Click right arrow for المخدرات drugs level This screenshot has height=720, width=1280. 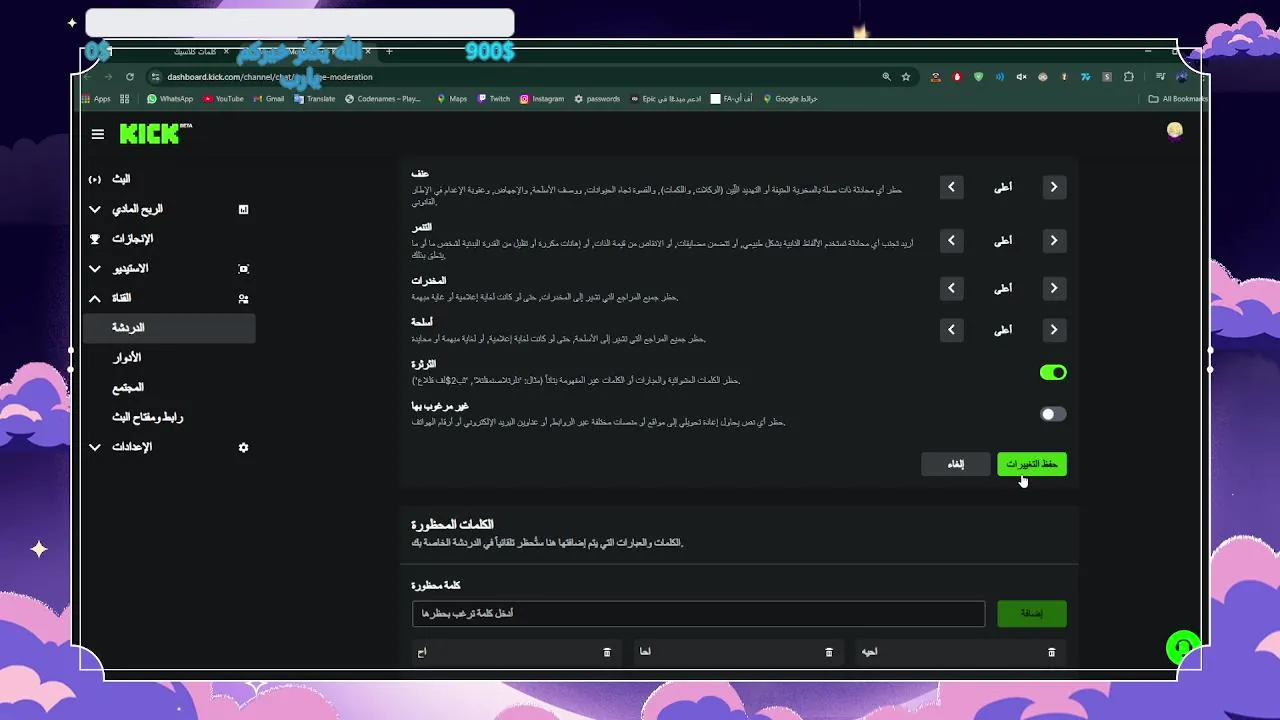point(1054,288)
